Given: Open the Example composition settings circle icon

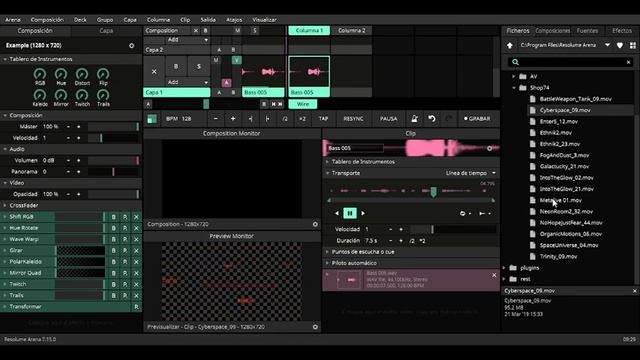Looking at the screenshot, I should [131, 46].
